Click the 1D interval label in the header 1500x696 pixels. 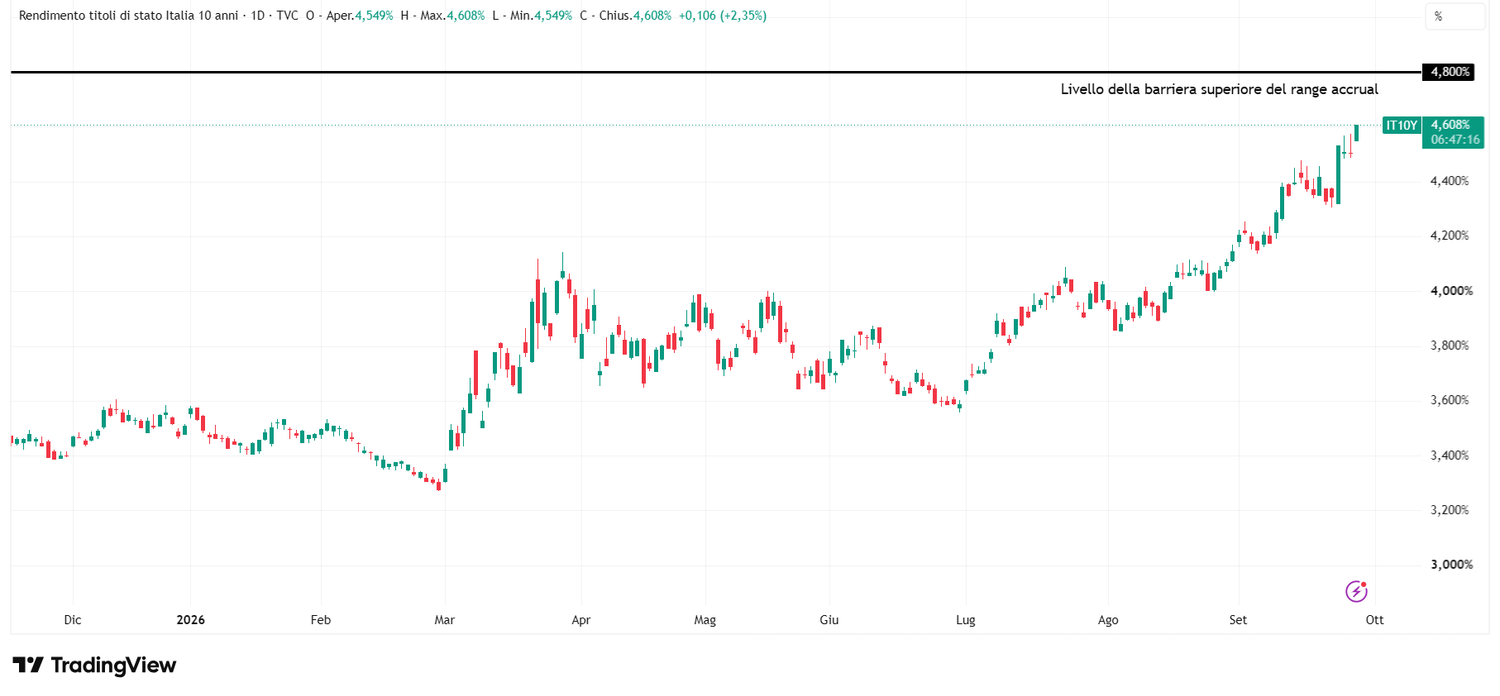[257, 16]
